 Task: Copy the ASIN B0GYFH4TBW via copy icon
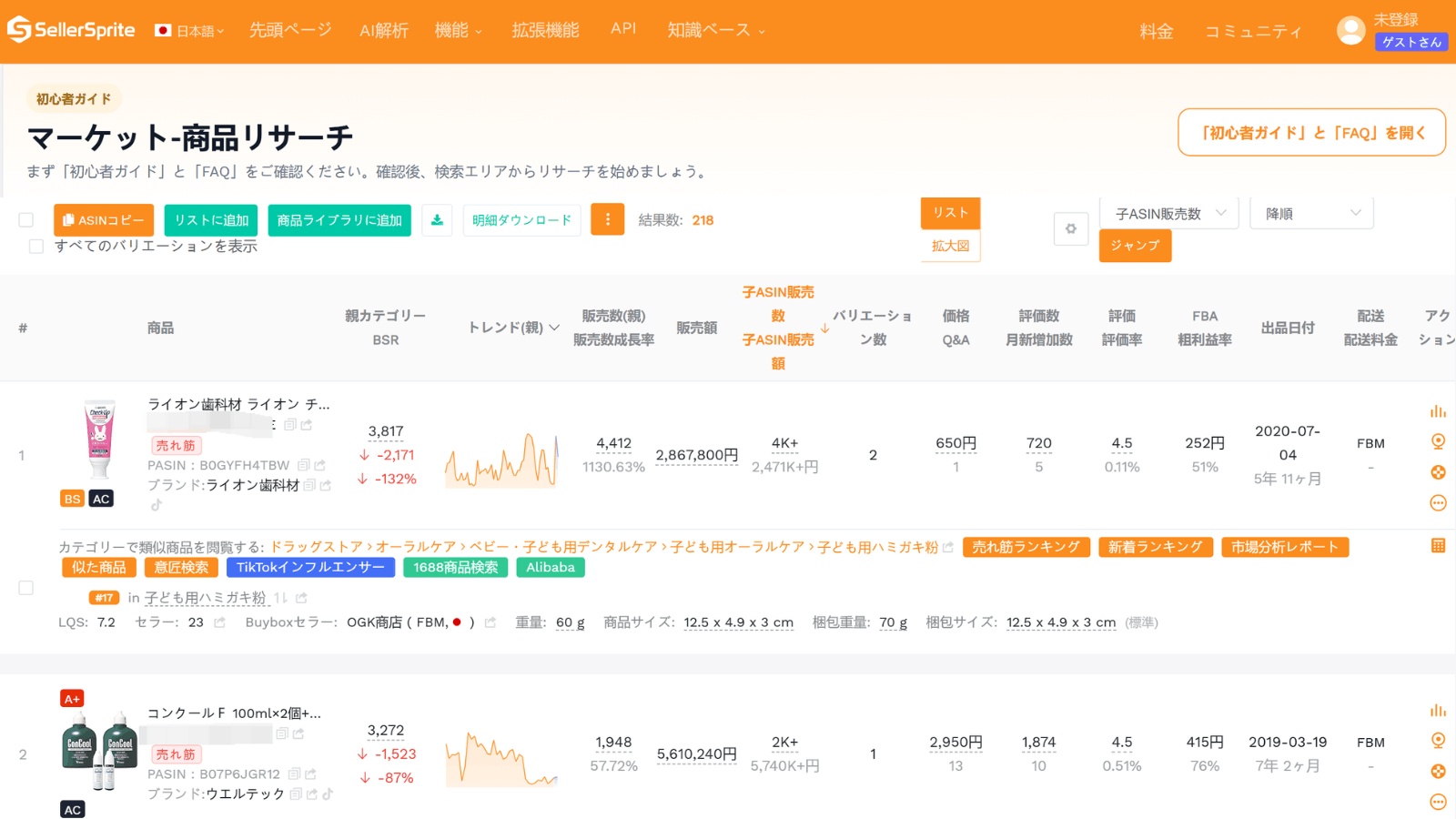[304, 465]
